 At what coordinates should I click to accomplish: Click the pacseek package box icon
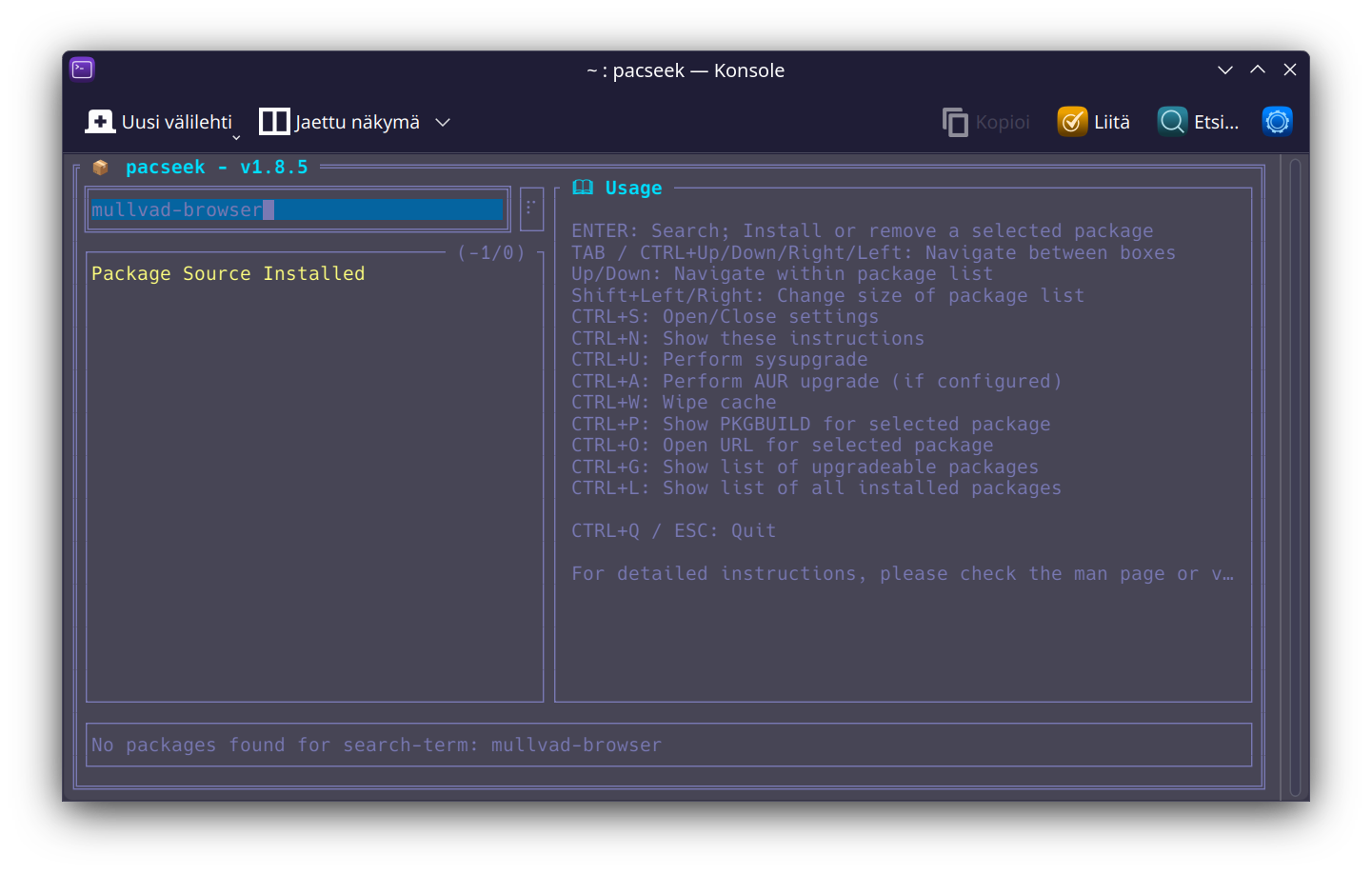[x=100, y=168]
